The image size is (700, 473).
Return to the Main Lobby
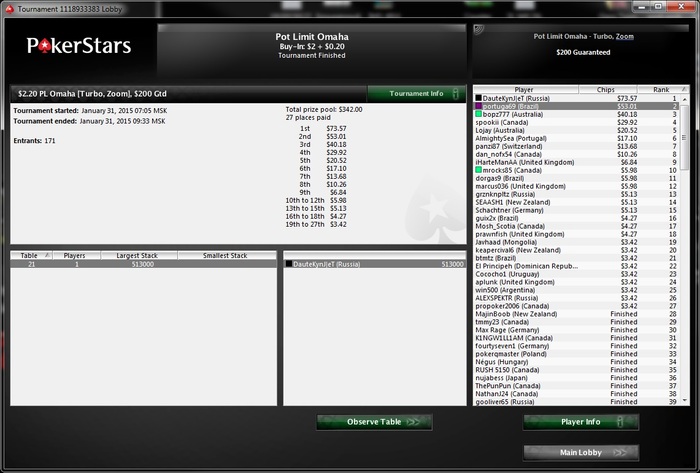tap(581, 452)
